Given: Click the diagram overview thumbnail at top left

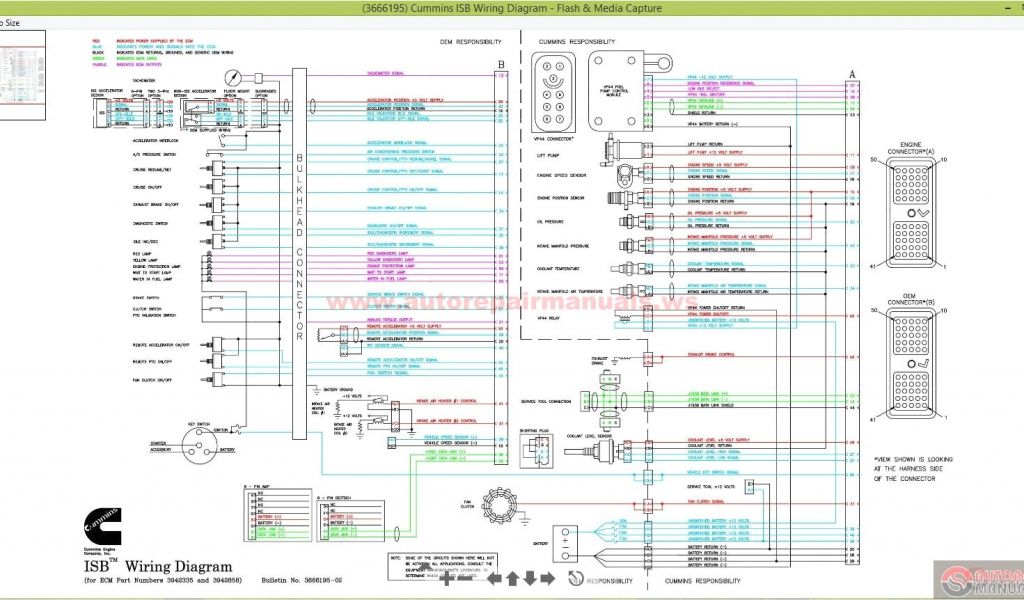Looking at the screenshot, I should click(x=24, y=75).
